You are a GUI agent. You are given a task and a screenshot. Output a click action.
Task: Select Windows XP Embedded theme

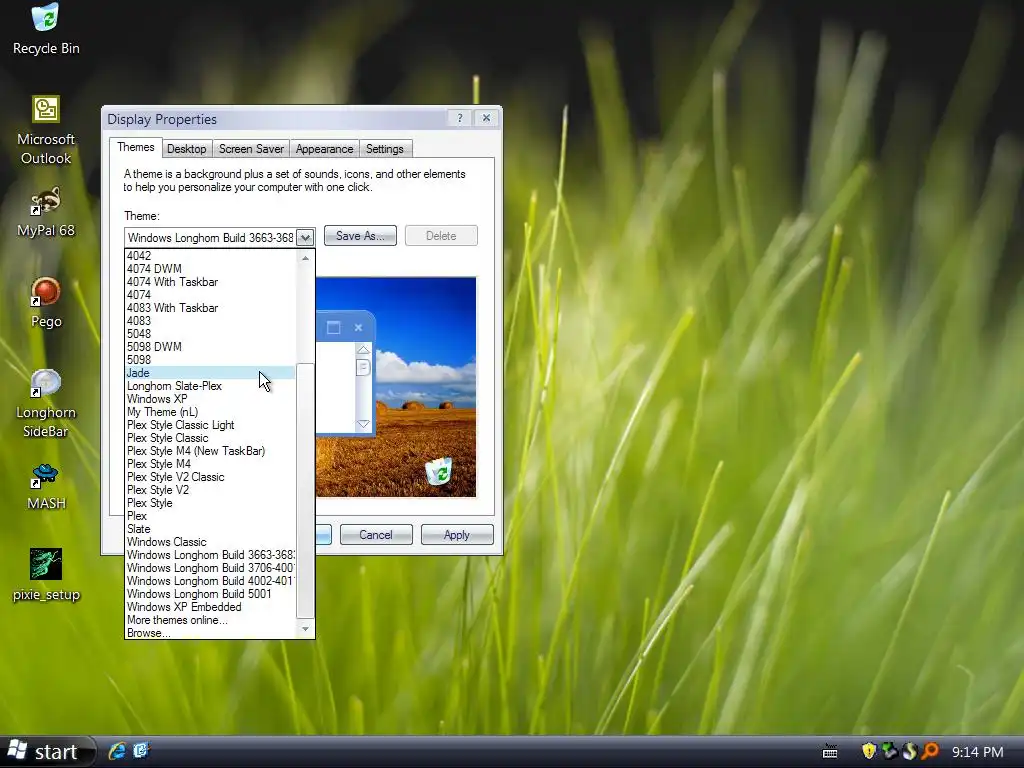click(210, 607)
